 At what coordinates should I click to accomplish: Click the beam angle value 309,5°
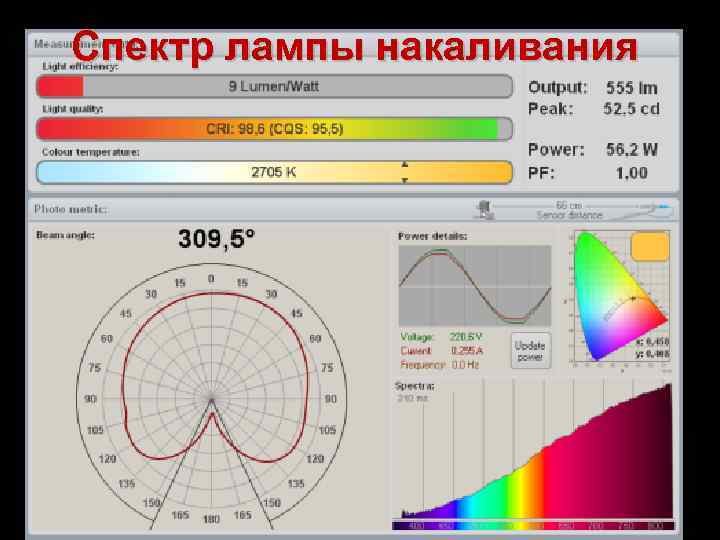(x=216, y=239)
